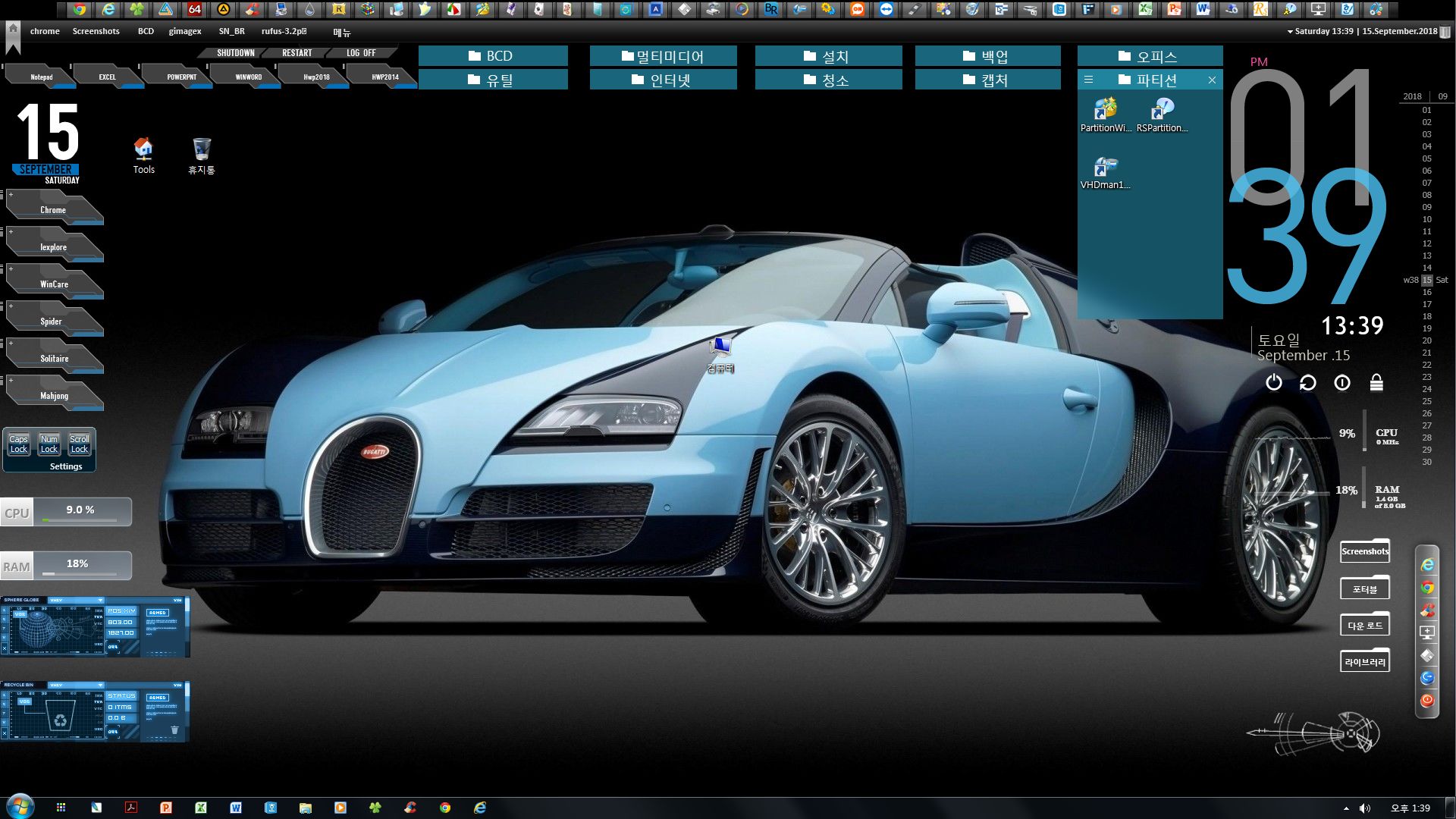Open Windows Media Player in taskbar
Image resolution: width=1456 pixels, height=819 pixels.
tap(340, 808)
